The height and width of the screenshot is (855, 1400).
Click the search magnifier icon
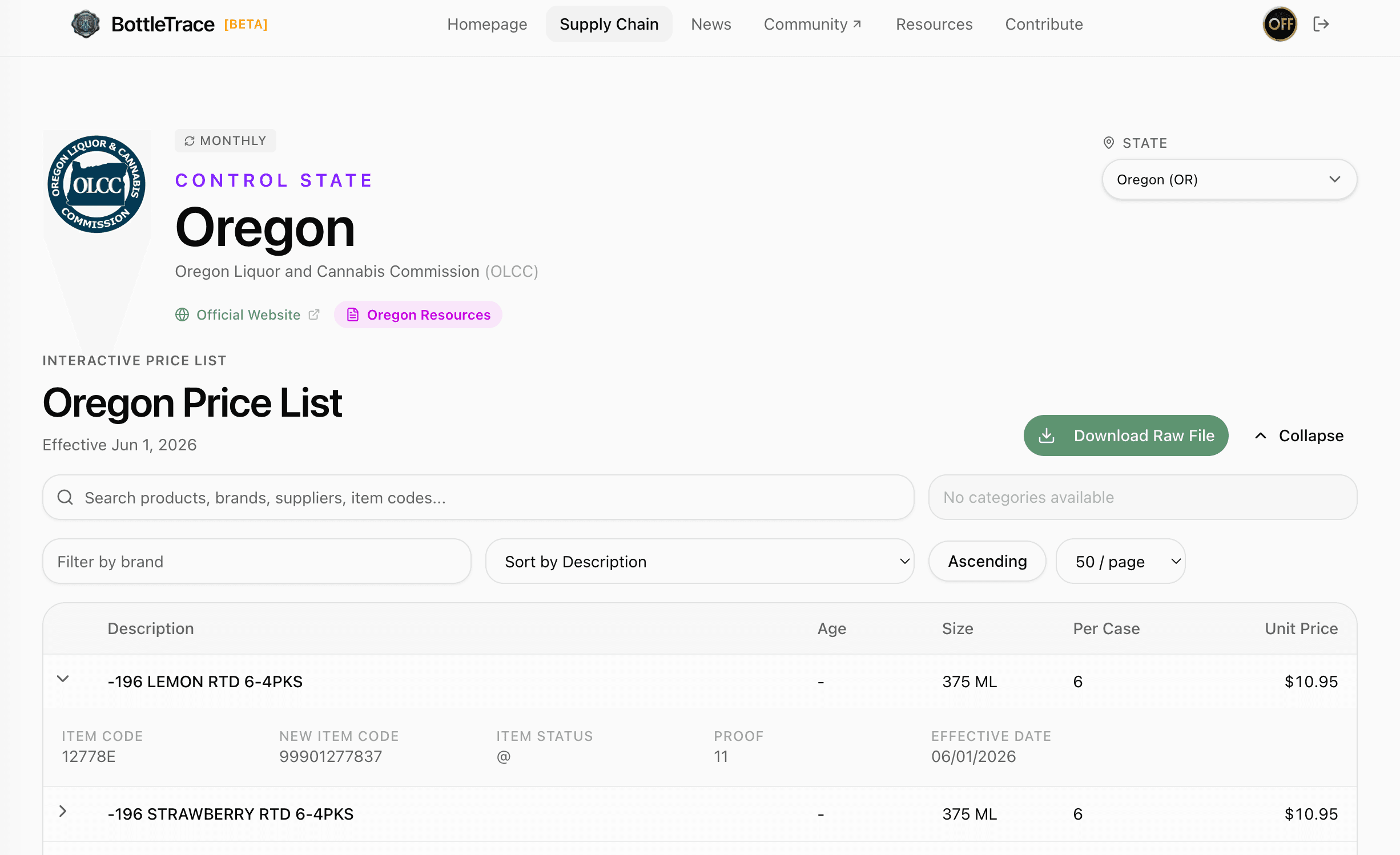click(x=65, y=498)
